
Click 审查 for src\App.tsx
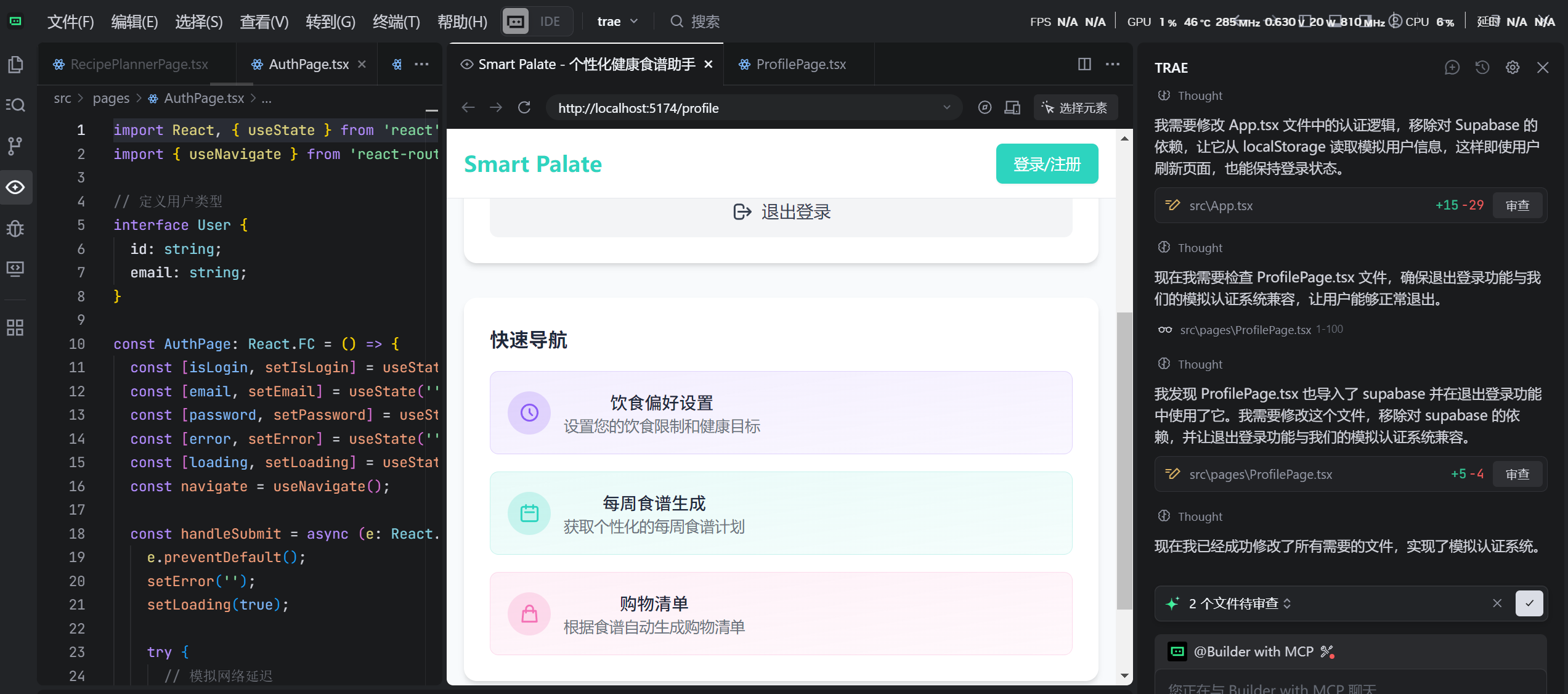[x=1517, y=205]
